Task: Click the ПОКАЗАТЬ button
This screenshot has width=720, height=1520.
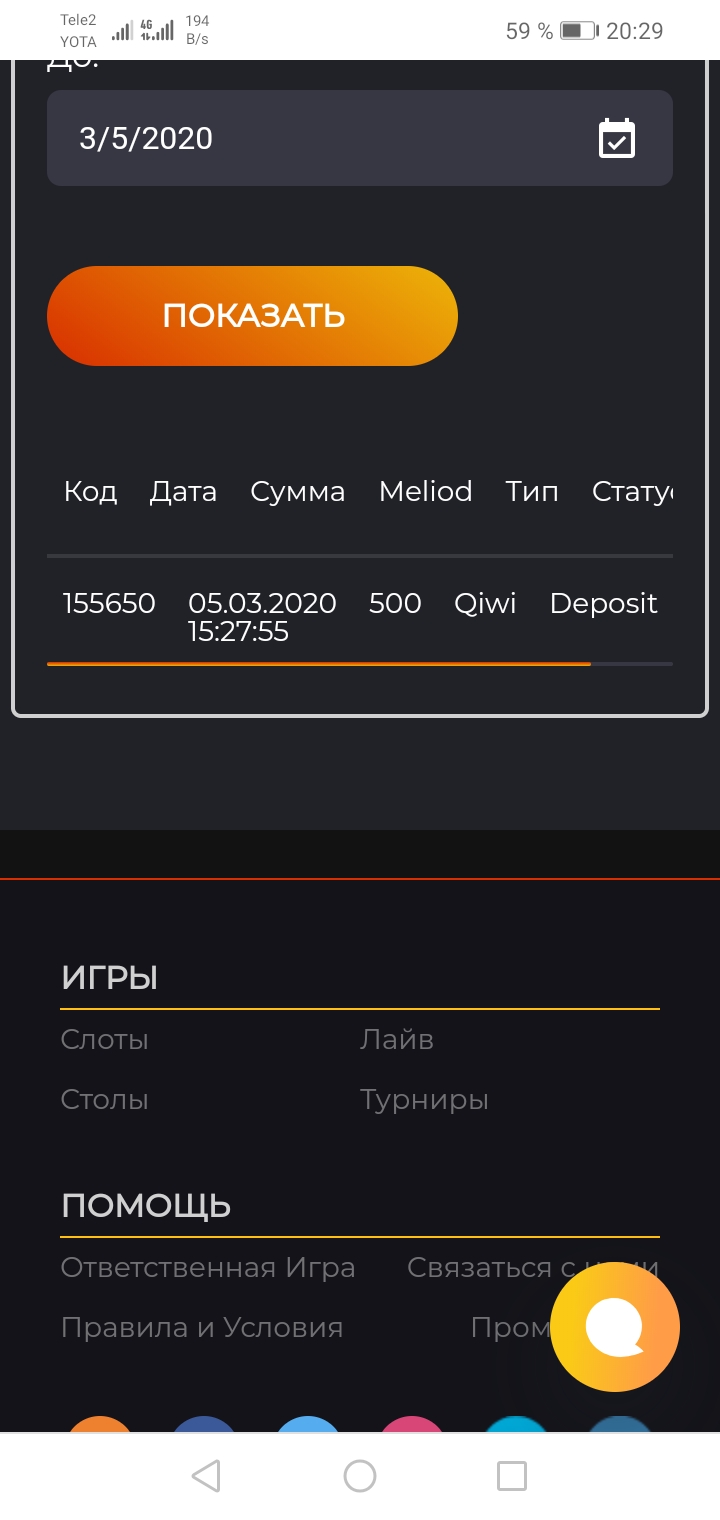Action: pos(252,316)
